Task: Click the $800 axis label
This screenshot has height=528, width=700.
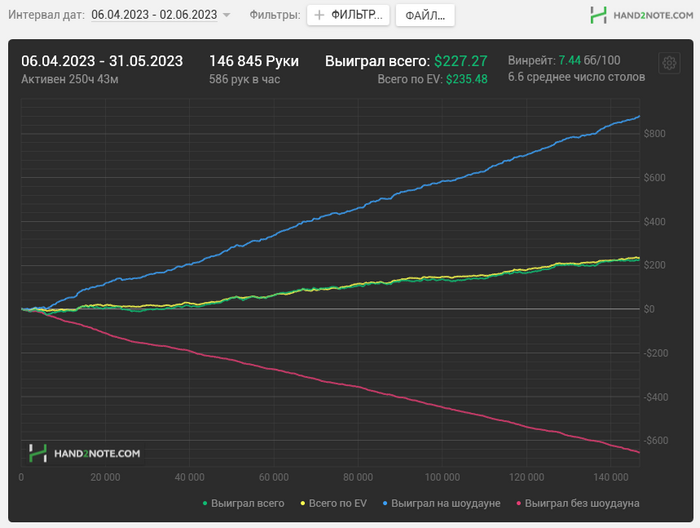Action: (x=654, y=133)
